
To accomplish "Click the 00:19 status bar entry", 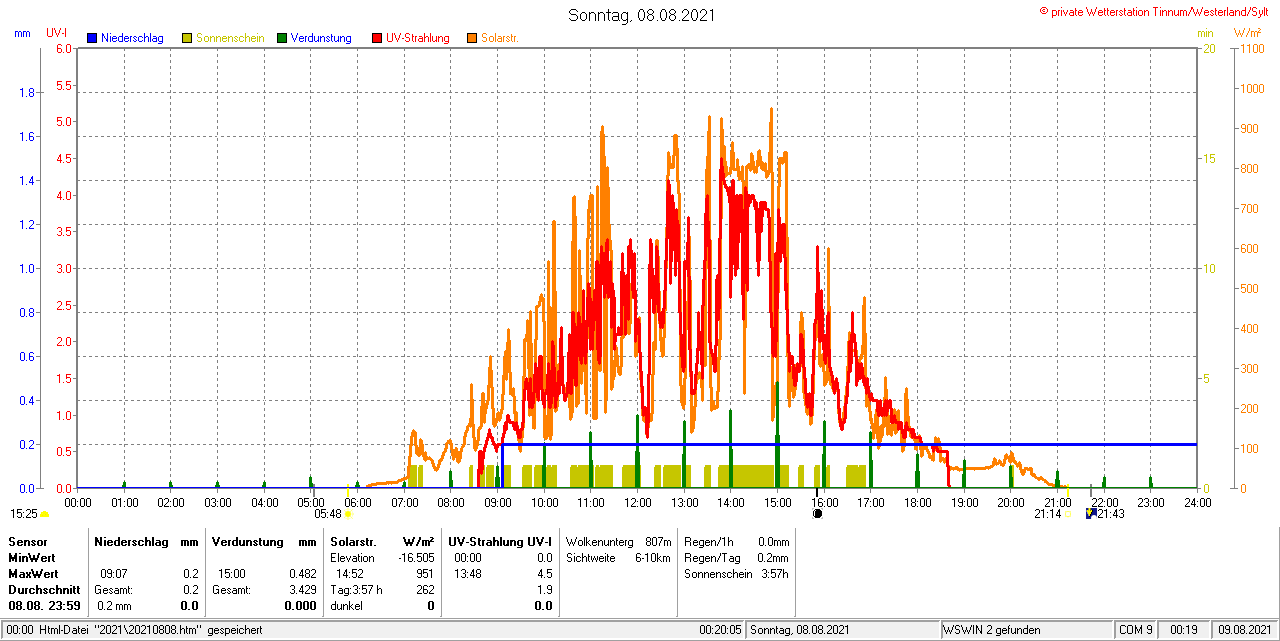I will (1183, 630).
